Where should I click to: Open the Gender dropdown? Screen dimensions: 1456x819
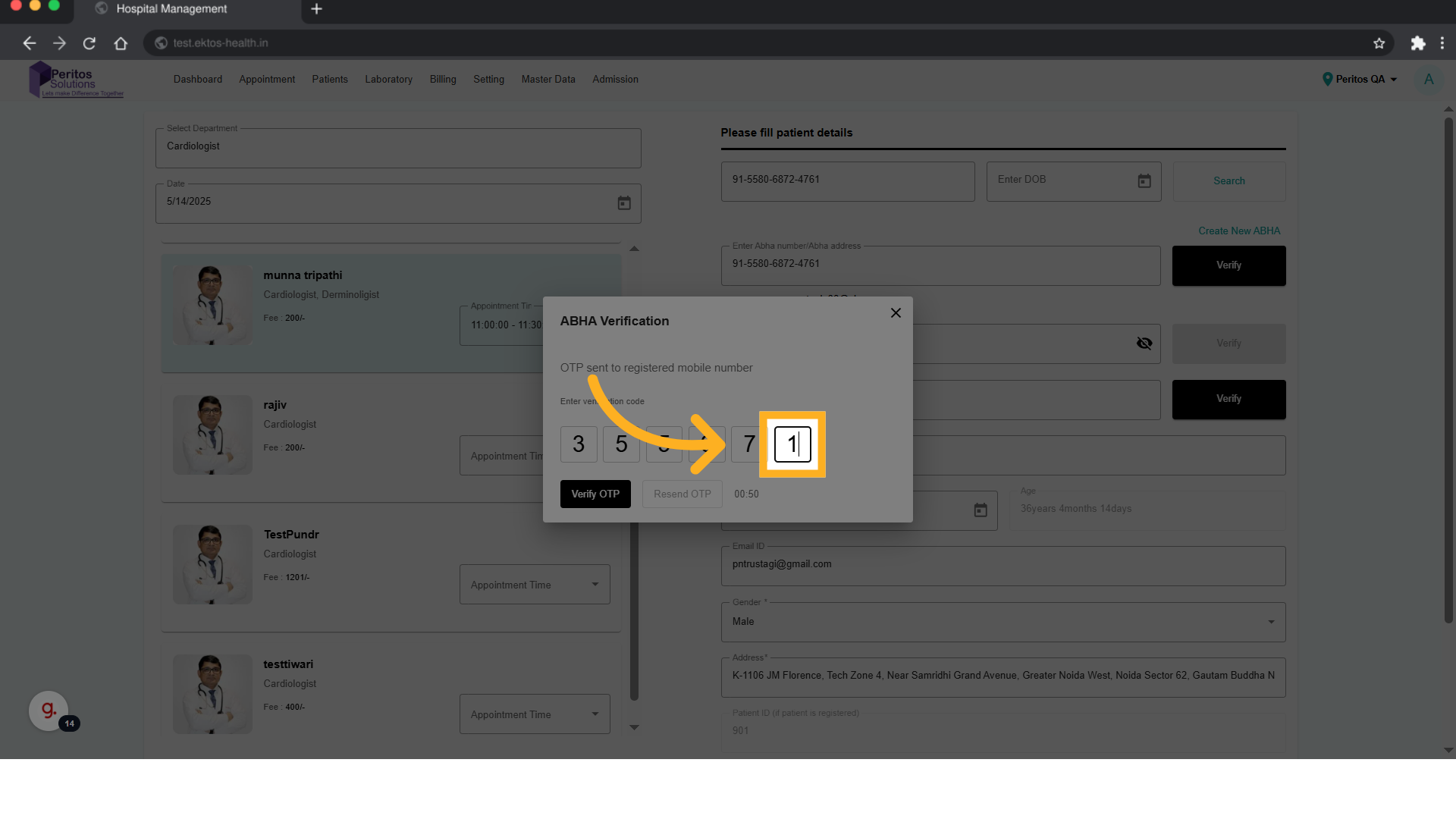coord(1003,622)
